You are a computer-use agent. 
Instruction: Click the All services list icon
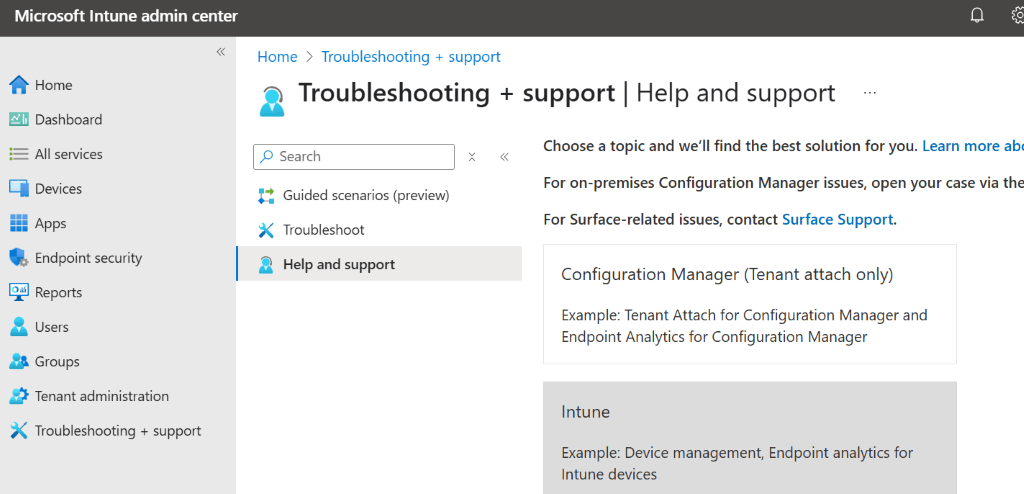click(19, 154)
